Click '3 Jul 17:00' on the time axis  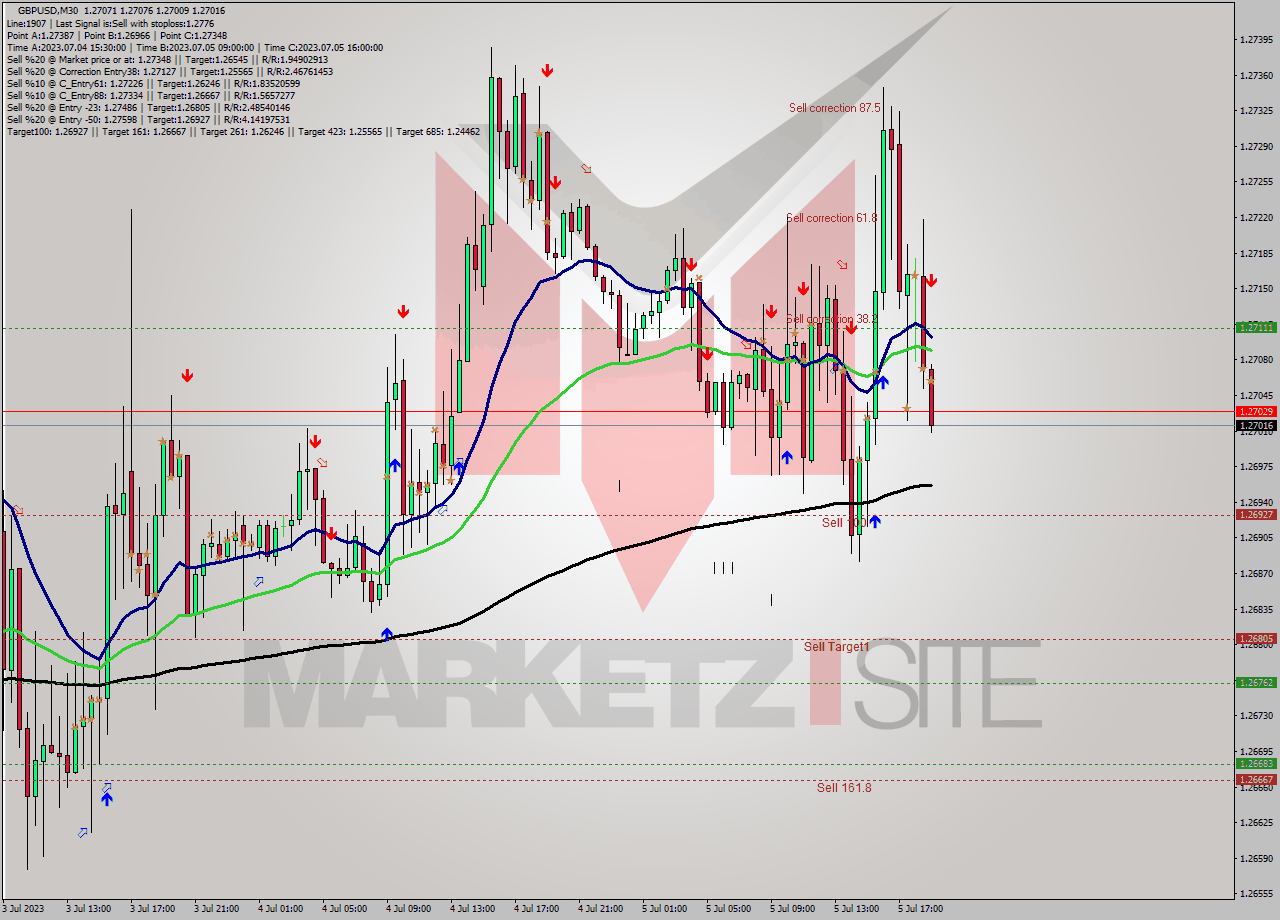click(151, 909)
